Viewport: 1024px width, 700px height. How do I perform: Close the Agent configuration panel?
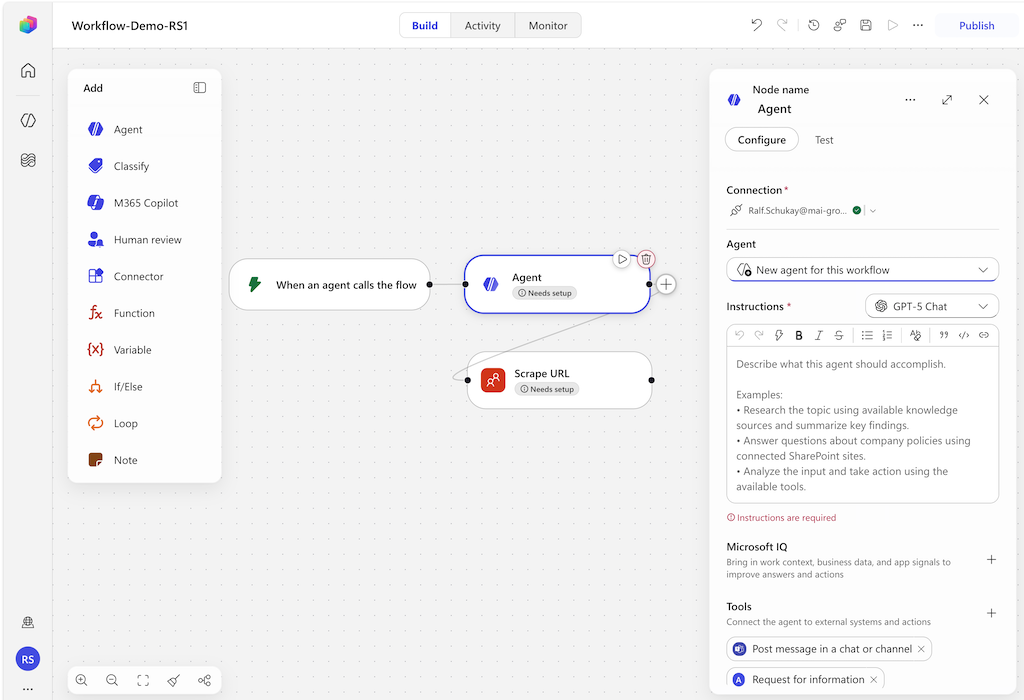(984, 100)
